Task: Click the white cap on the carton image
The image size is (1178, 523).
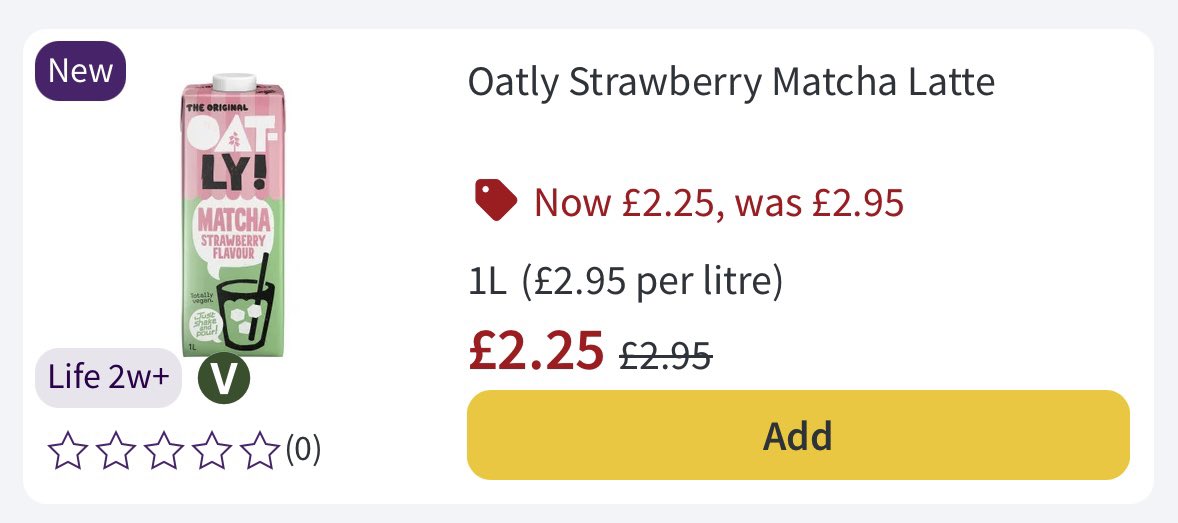Action: click(x=234, y=82)
